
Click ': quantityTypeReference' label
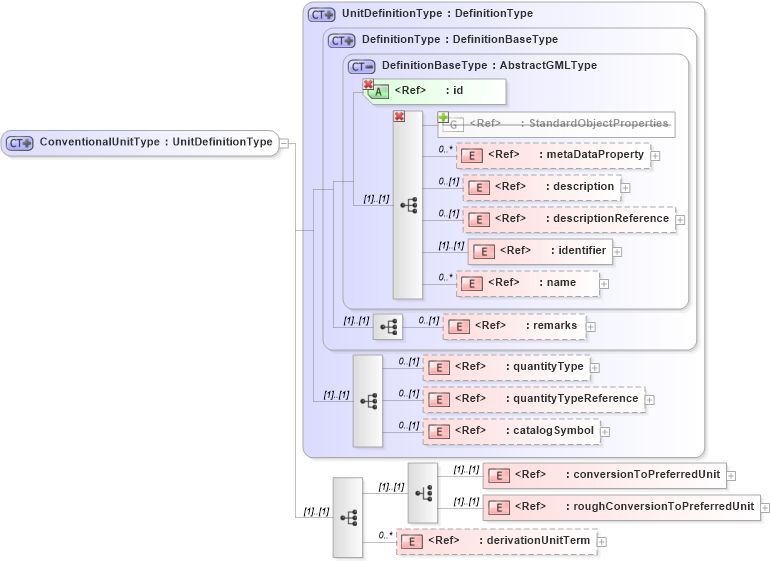(x=572, y=398)
